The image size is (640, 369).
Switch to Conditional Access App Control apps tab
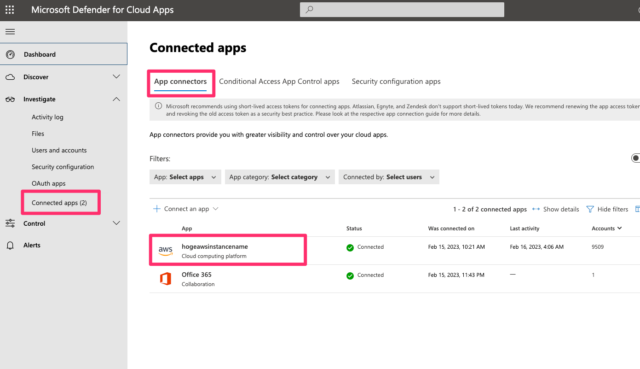click(279, 81)
